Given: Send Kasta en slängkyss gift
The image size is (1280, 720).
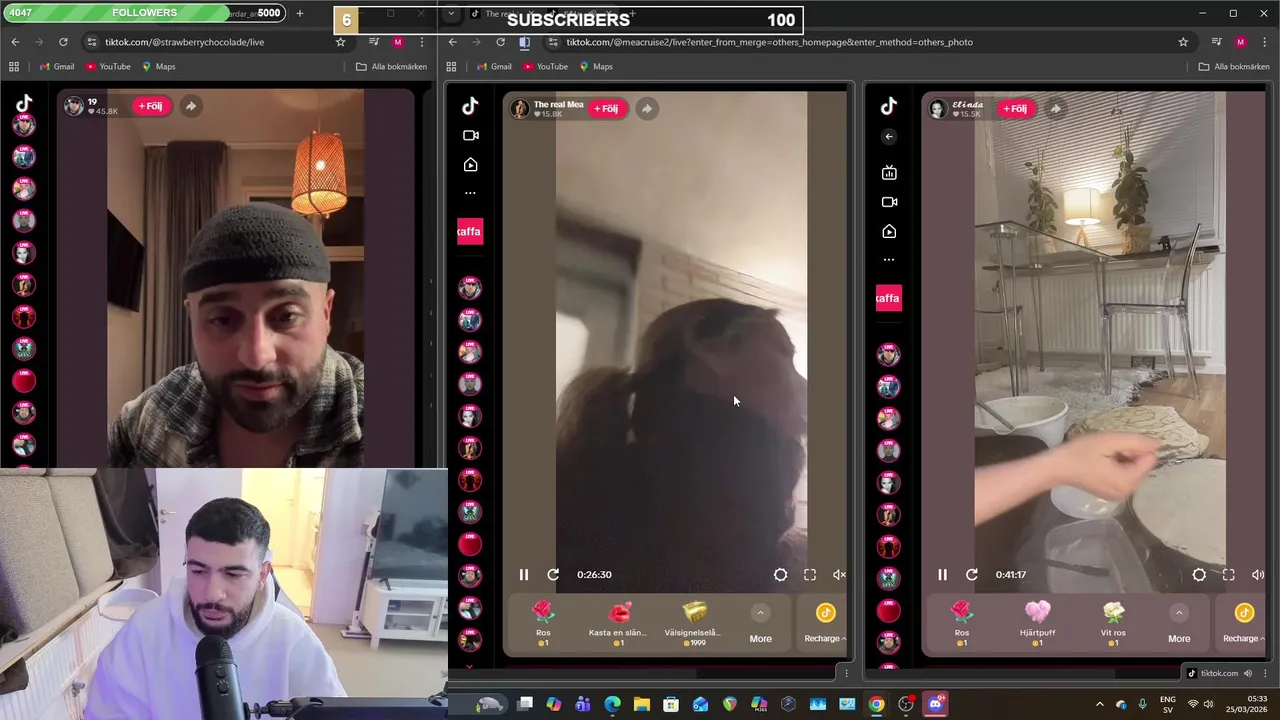Looking at the screenshot, I should [x=618, y=622].
